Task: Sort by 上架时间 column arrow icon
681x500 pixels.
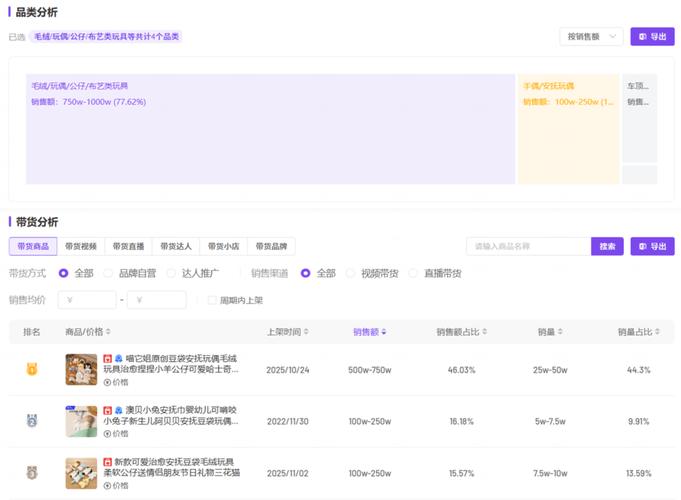Action: click(305, 332)
